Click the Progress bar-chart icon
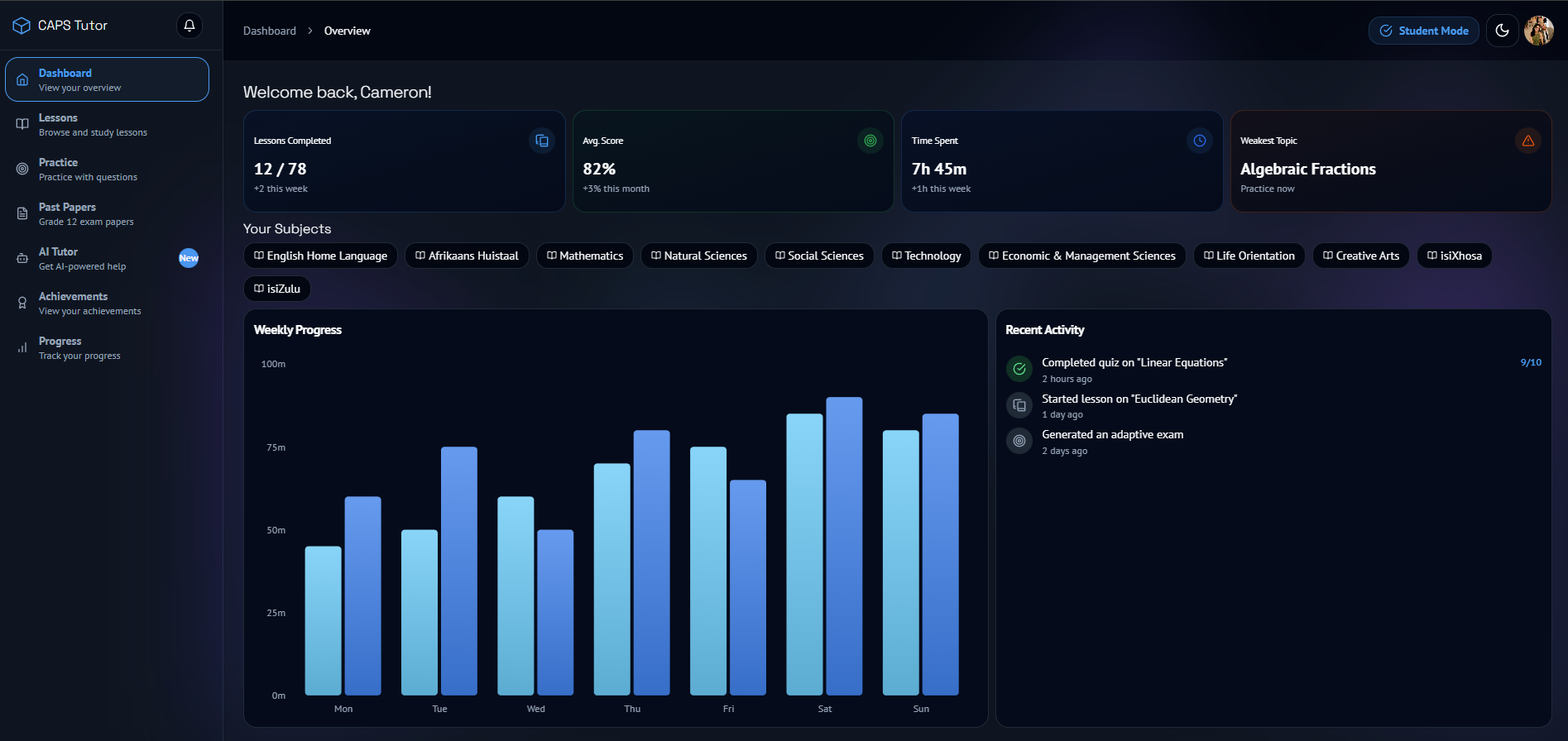The height and width of the screenshot is (741, 1568). (x=22, y=348)
